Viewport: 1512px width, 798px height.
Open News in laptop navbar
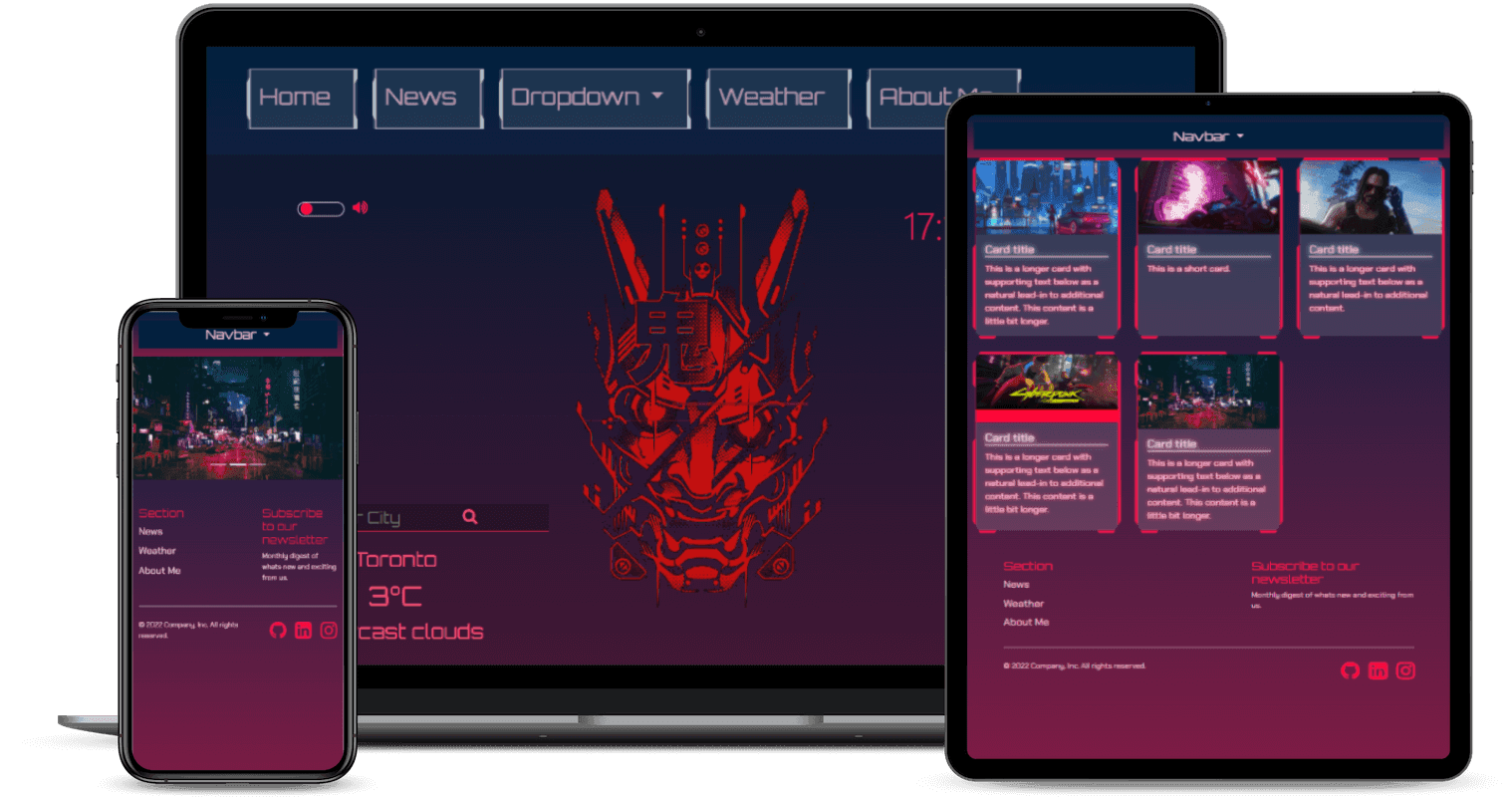tap(428, 98)
